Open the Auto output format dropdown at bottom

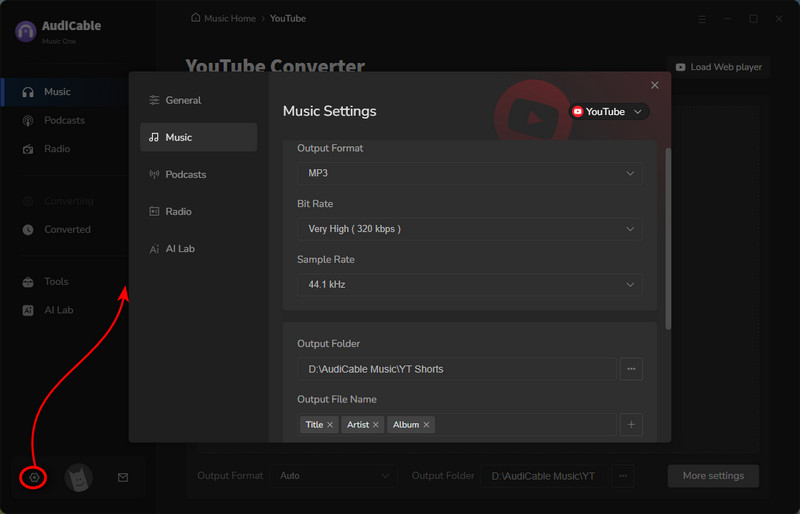coord(334,476)
